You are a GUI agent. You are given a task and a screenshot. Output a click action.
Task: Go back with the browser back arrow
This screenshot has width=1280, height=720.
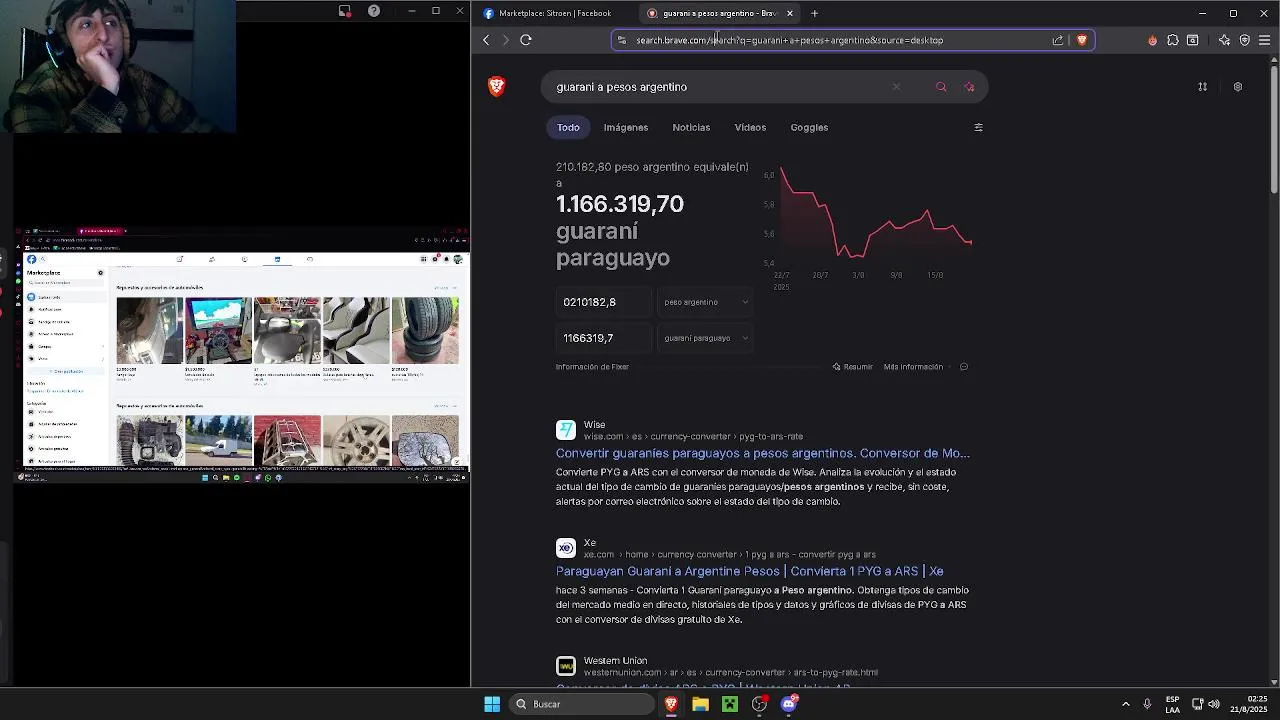486,40
